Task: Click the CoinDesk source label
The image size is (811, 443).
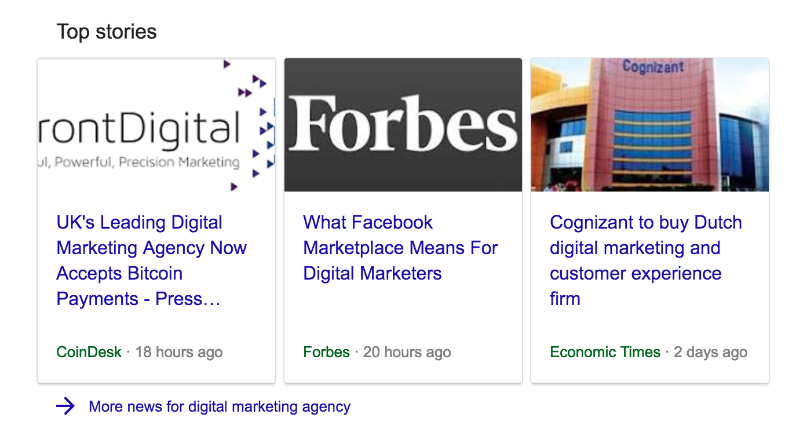Action: click(x=89, y=352)
